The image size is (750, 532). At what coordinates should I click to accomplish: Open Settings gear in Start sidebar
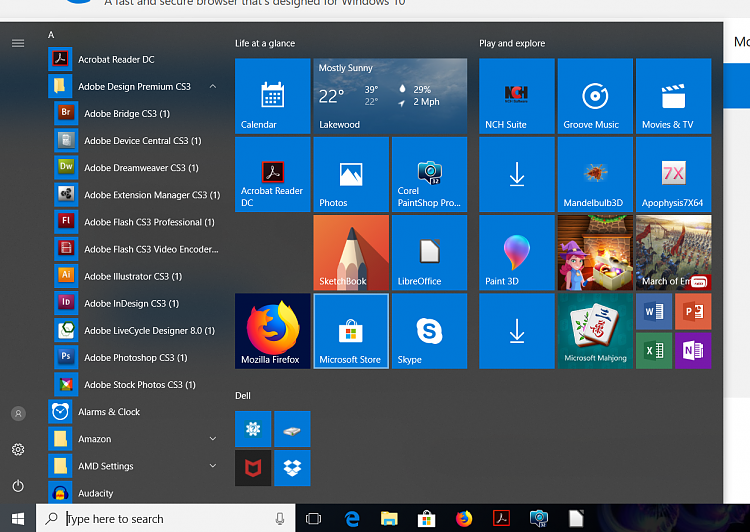click(18, 450)
